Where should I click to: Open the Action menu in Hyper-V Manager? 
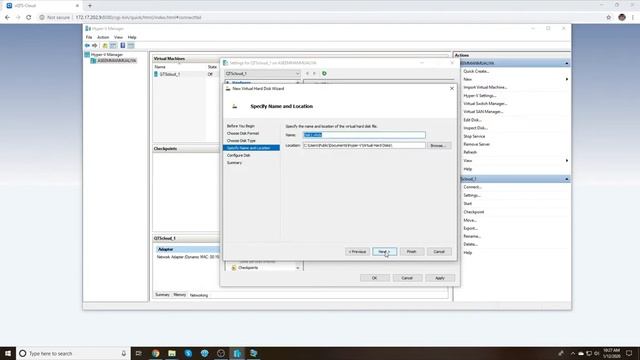103,37
